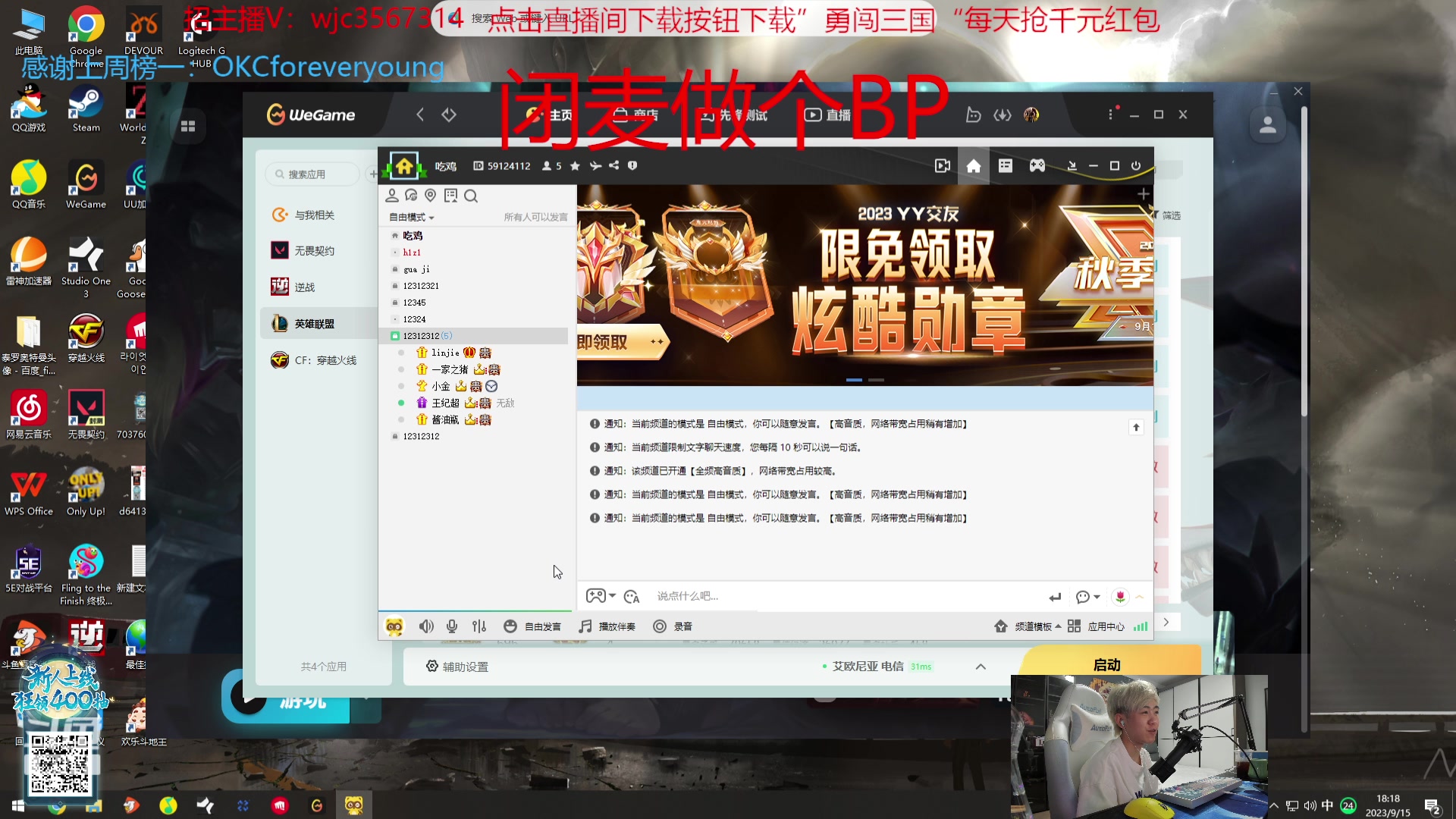This screenshot has width=1456, height=819.
Task: Click the WeGame search apps field
Action: [312, 174]
